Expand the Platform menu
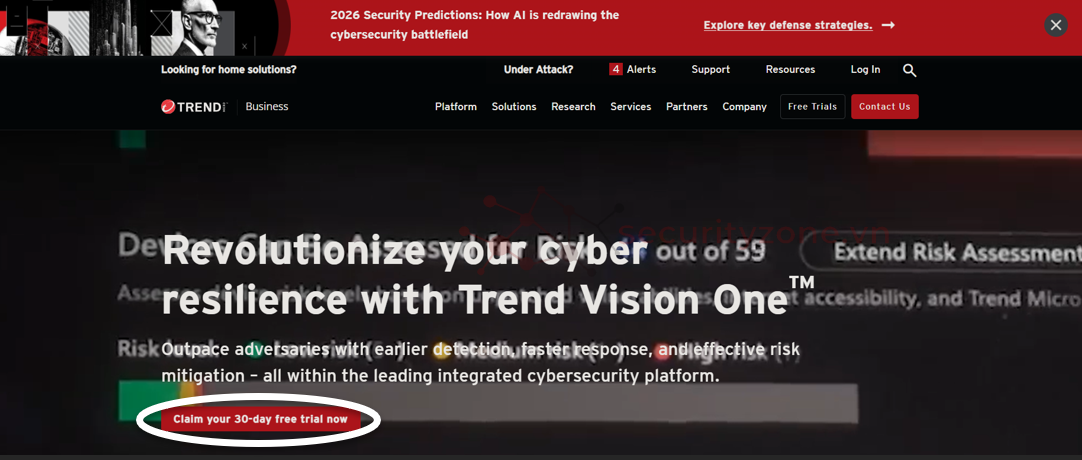Viewport: 1082px width, 460px height. pyautogui.click(x=455, y=107)
